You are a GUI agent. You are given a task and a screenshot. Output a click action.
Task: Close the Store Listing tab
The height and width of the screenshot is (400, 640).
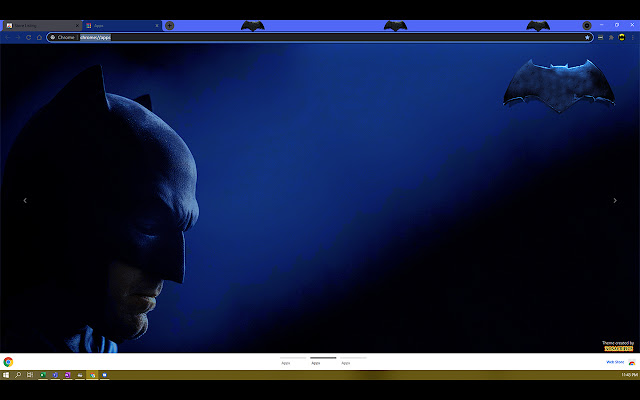[x=77, y=26]
